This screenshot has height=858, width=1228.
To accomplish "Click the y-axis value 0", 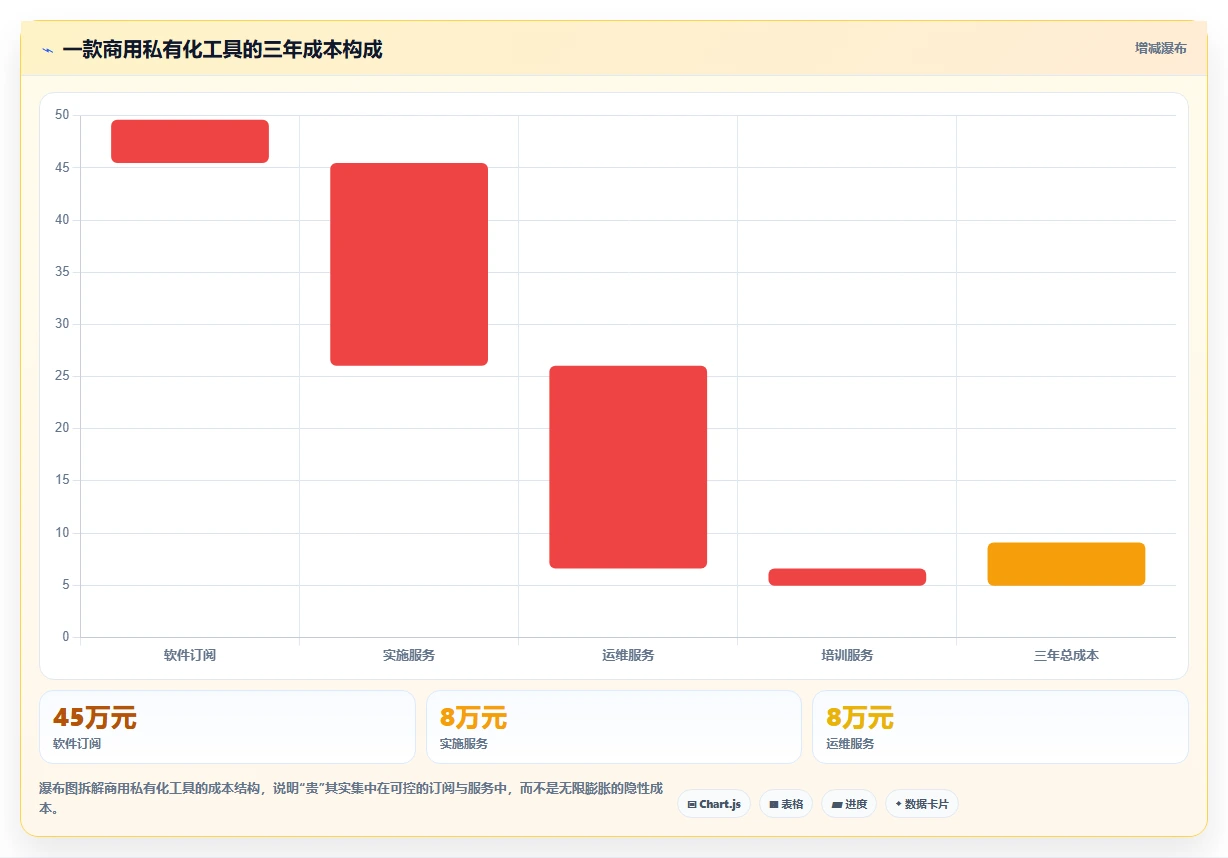I will [66, 637].
